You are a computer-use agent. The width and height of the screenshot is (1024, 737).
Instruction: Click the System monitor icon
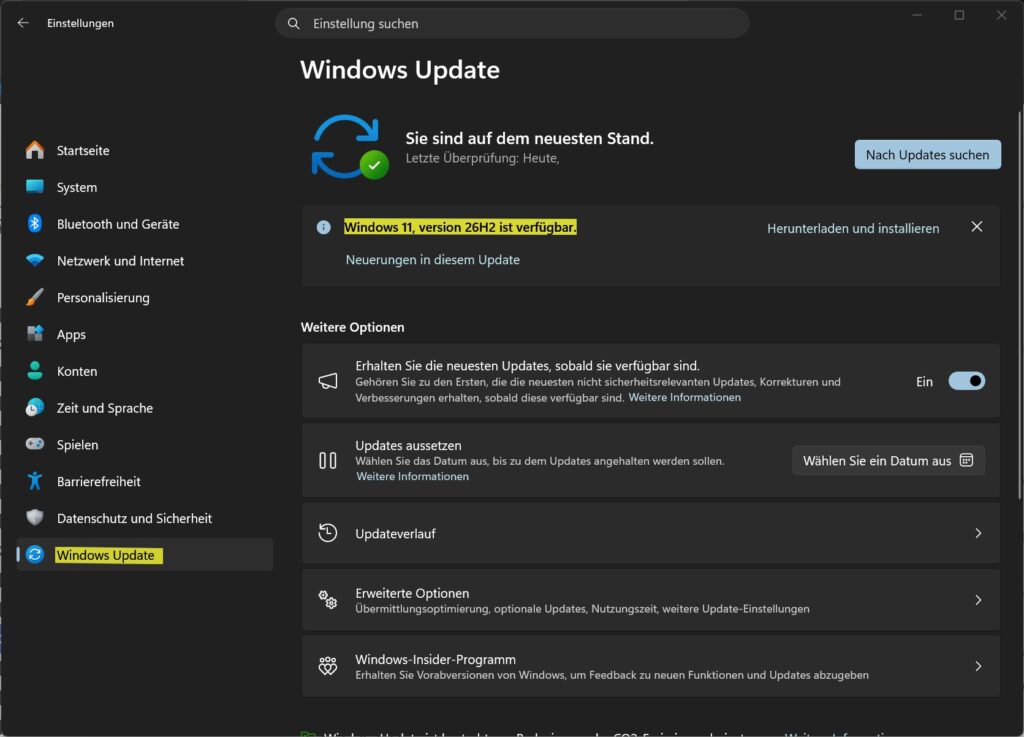tap(35, 187)
